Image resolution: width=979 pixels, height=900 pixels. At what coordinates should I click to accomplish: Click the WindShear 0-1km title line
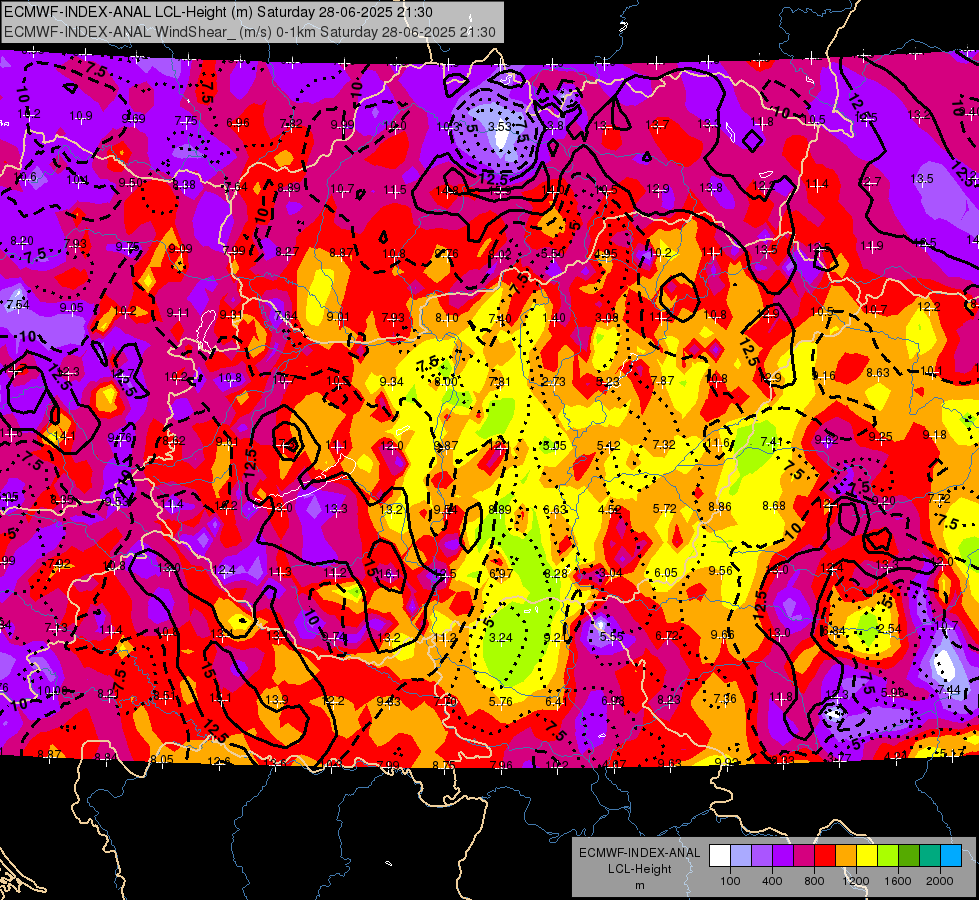coord(250,32)
